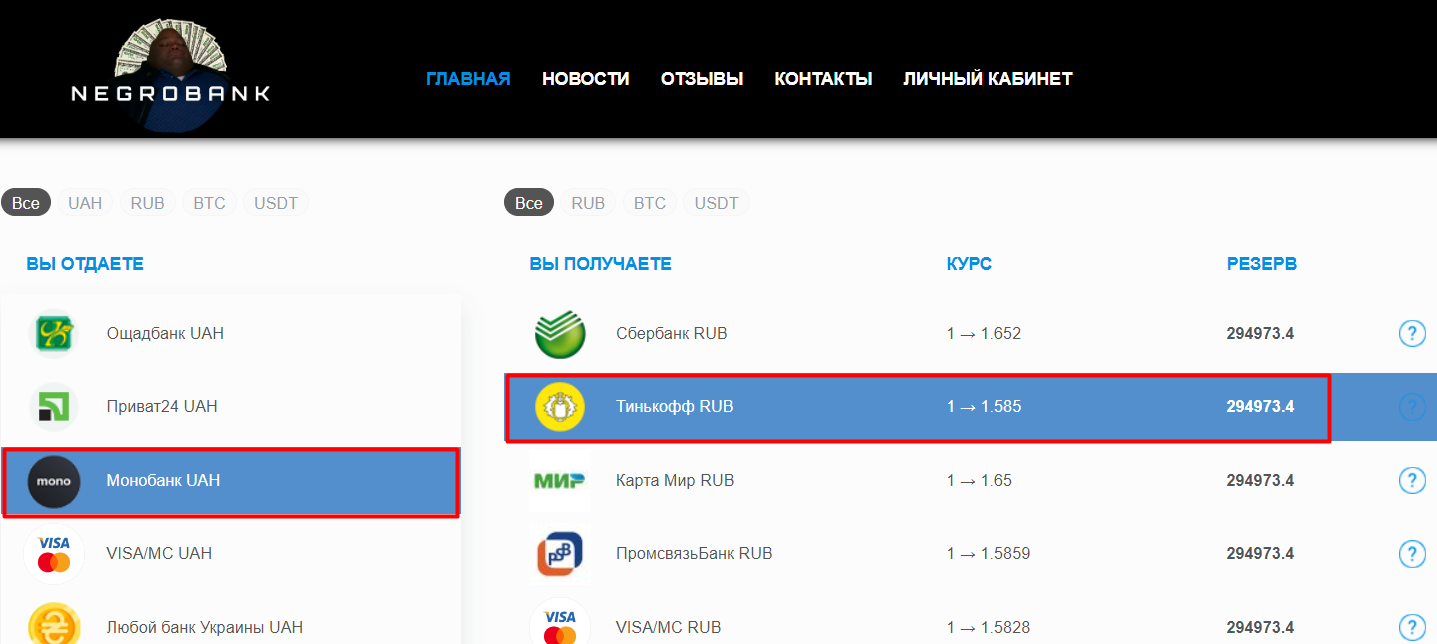Filter receive list by RUB
The width and height of the screenshot is (1437, 644).
[588, 203]
